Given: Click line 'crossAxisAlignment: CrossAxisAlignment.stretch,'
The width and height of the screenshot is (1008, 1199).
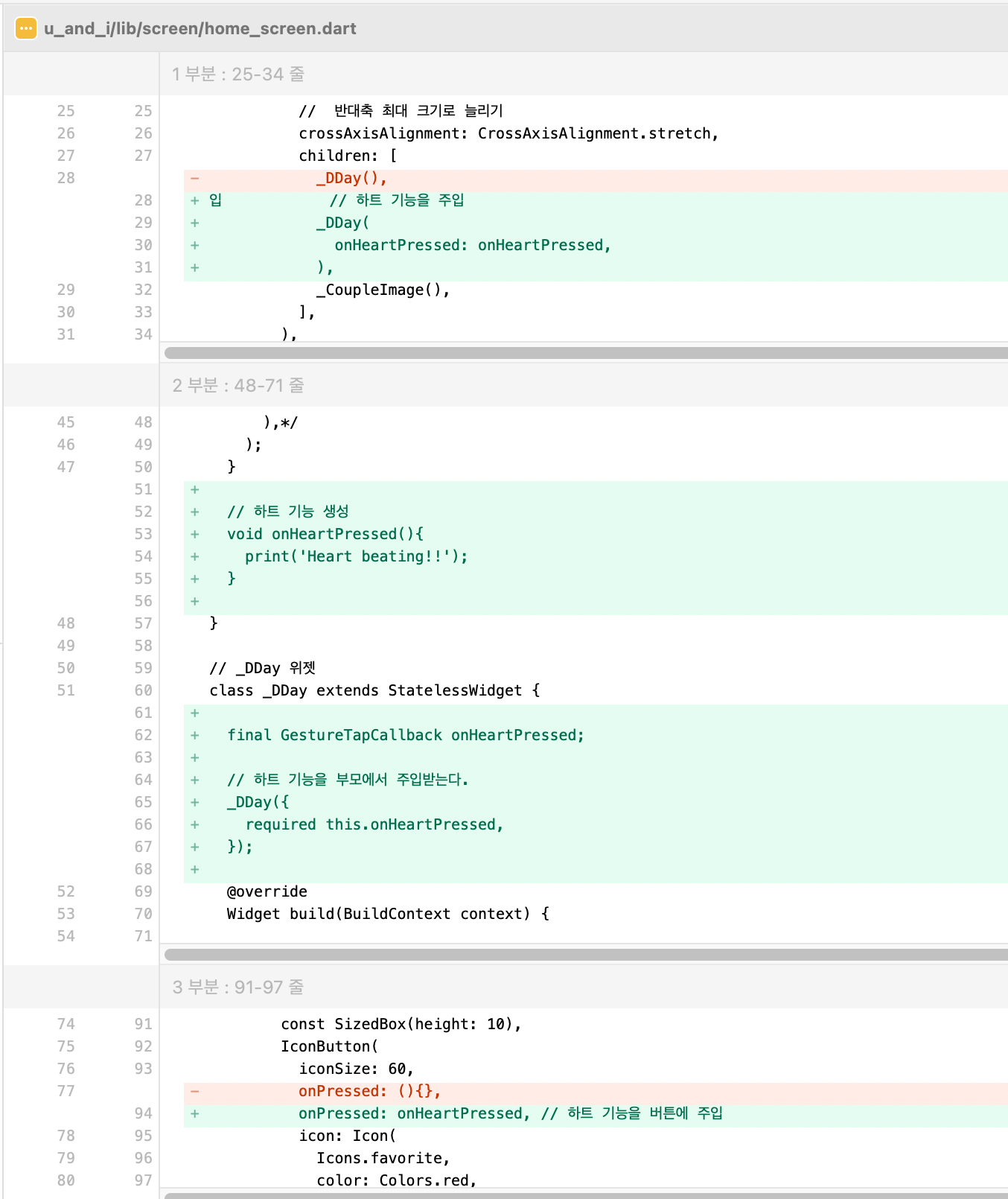Looking at the screenshot, I should pos(508,133).
